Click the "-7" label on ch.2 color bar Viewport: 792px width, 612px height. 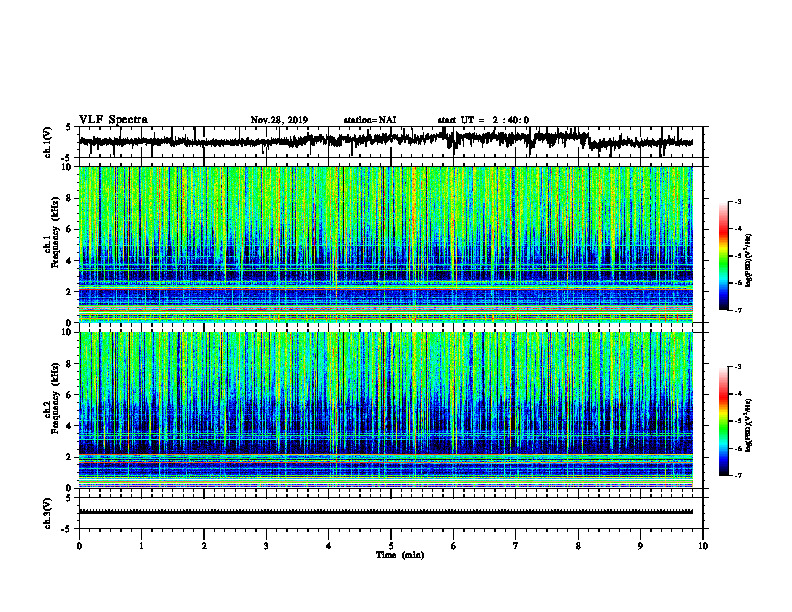pos(738,475)
